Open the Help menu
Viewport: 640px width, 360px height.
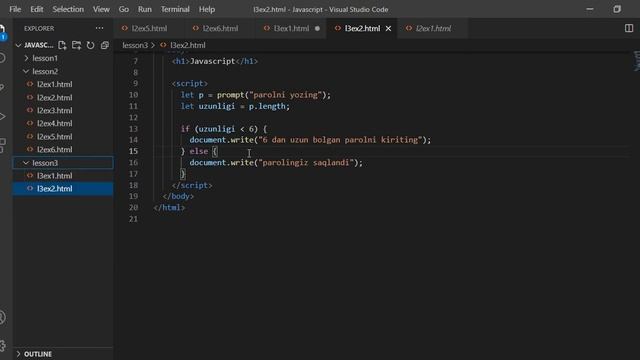[207, 9]
